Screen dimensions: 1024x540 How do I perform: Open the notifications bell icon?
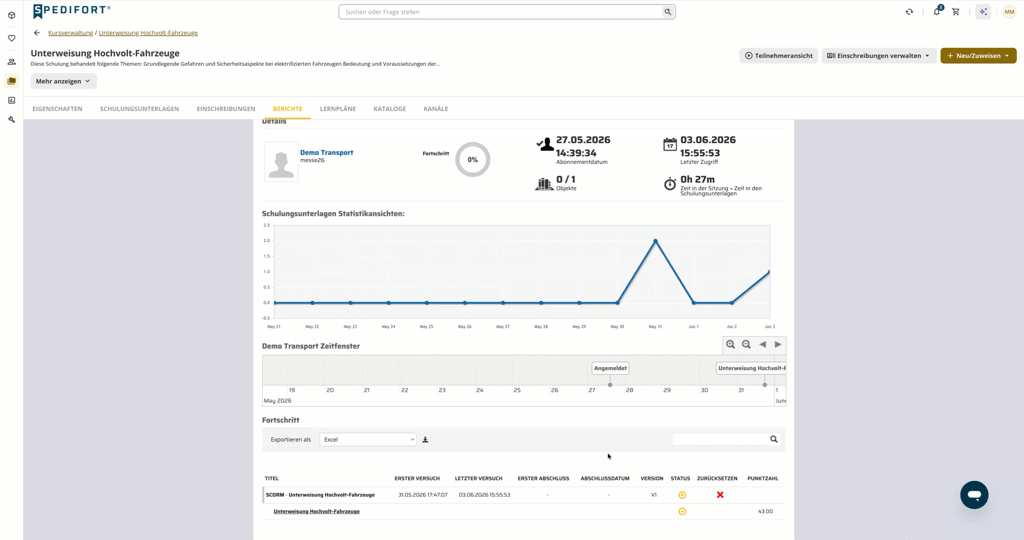point(937,11)
